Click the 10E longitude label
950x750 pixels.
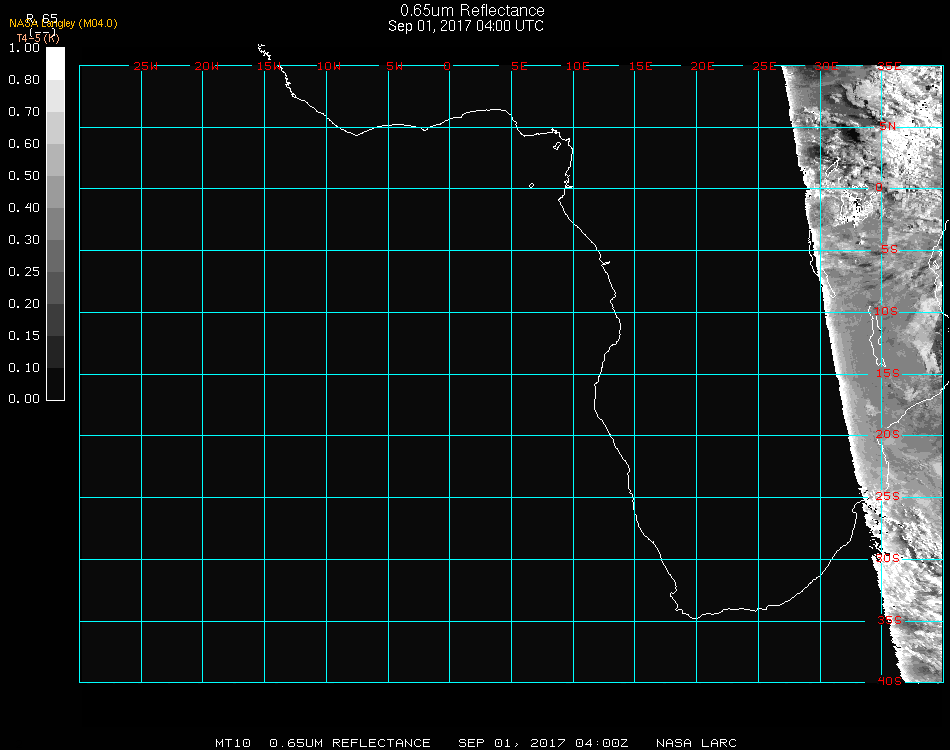578,66
